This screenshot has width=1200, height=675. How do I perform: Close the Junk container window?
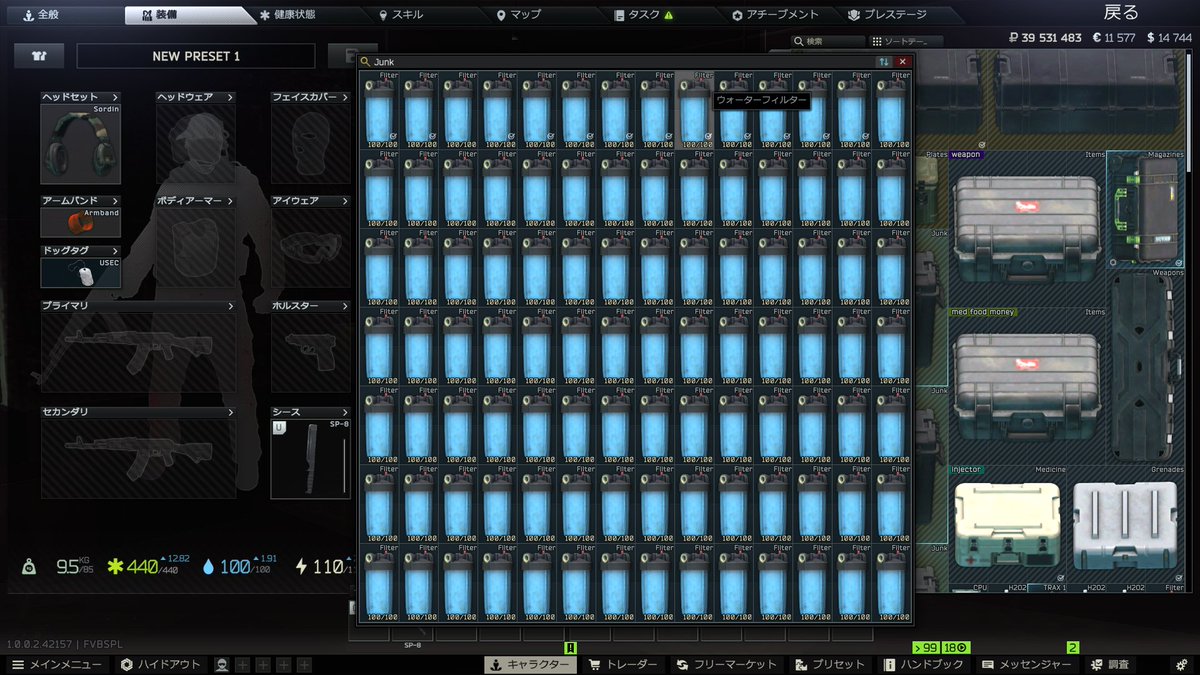coord(903,62)
